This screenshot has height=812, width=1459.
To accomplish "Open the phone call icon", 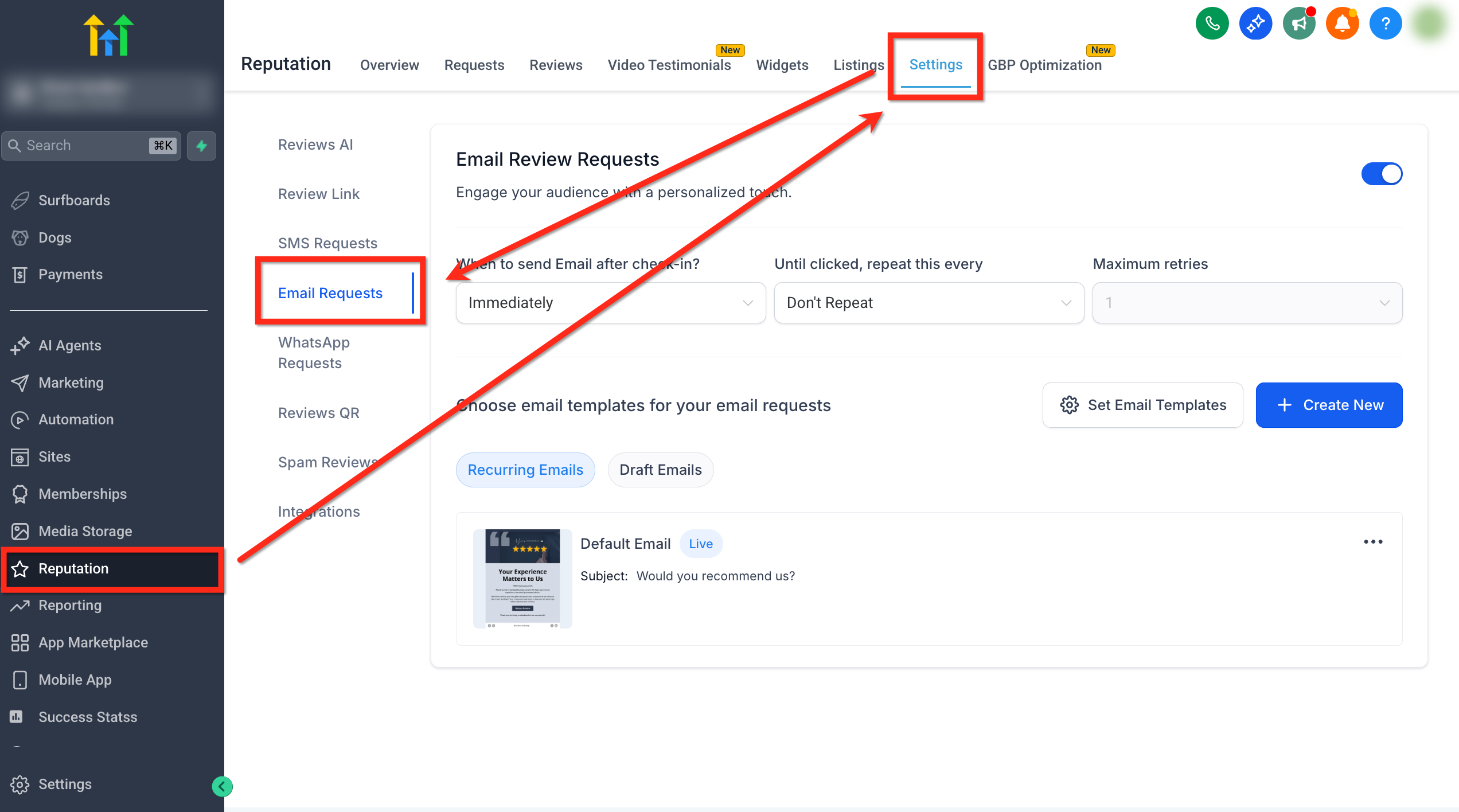I will pos(1212,24).
